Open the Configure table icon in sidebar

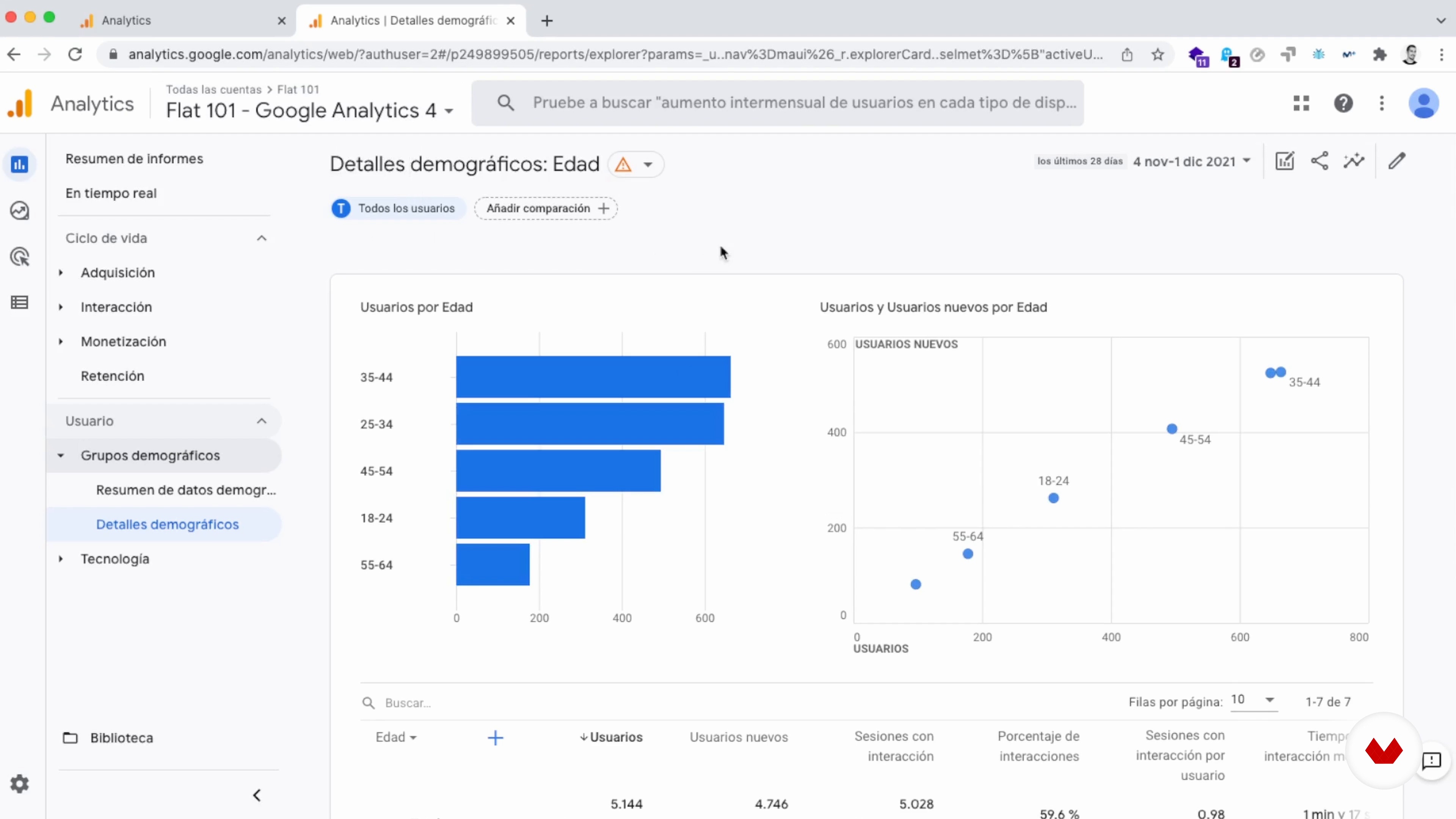[x=20, y=303]
